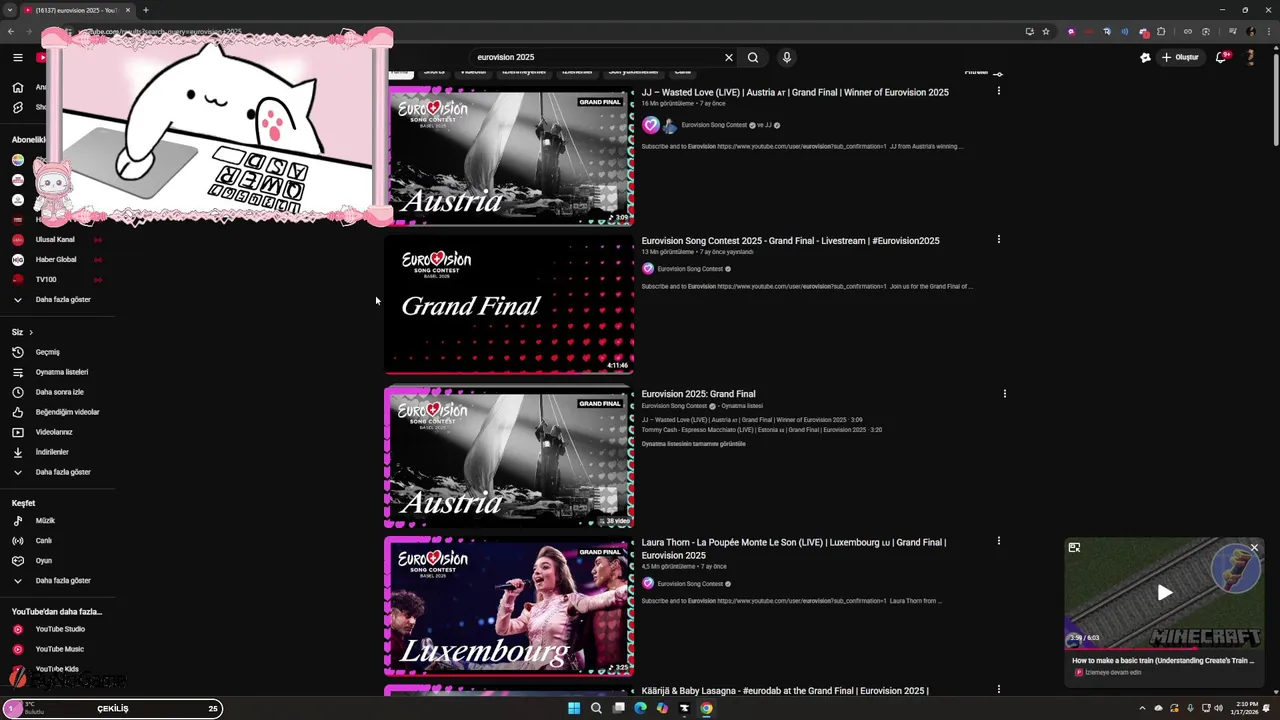Expand Daha fazla göster under Siz
Image resolution: width=1280 pixels, height=720 pixels.
58,472
